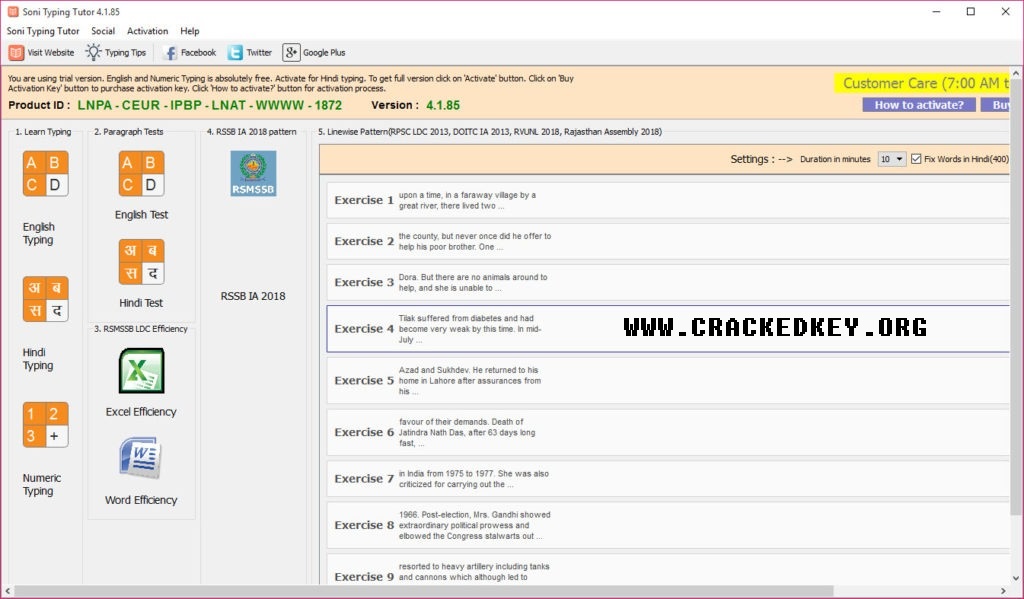Close the Soni Typing Tutor window

pos(1006,11)
